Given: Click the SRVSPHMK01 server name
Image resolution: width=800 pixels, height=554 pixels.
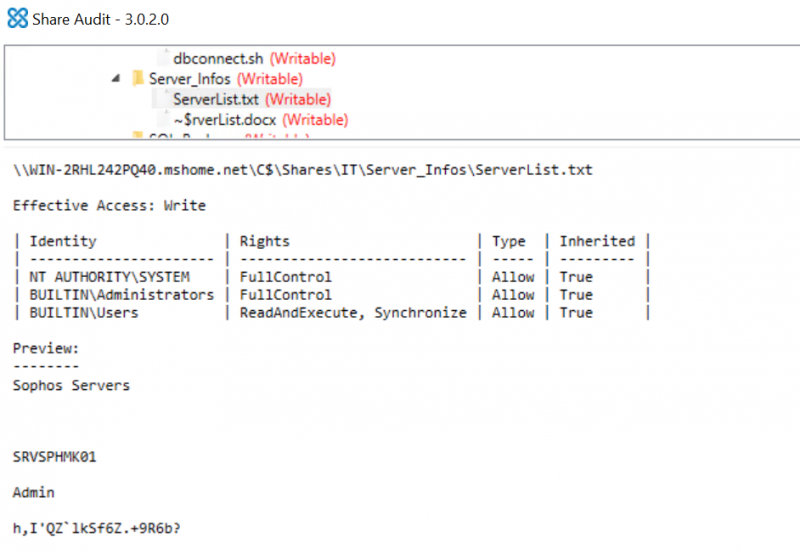Looking at the screenshot, I should [x=55, y=457].
